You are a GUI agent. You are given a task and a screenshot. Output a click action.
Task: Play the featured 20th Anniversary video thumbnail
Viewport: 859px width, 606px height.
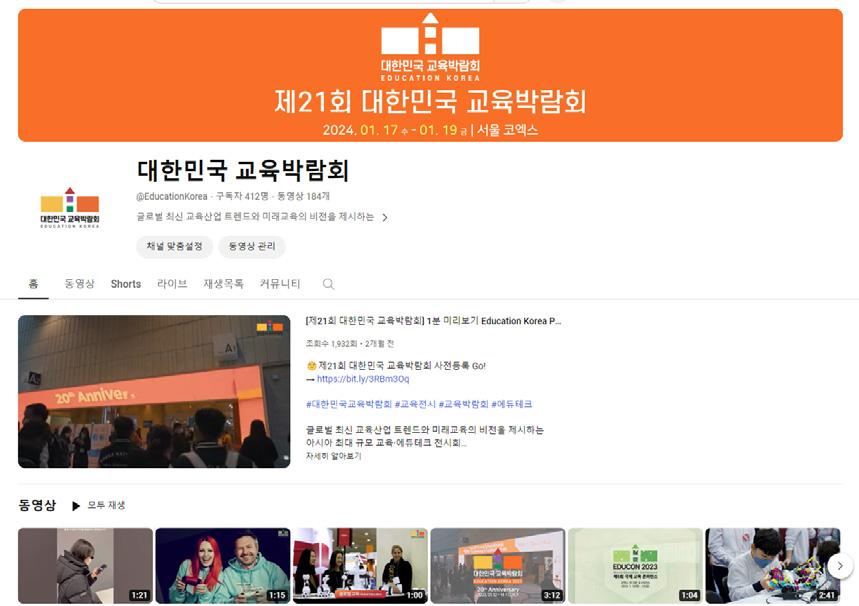click(x=154, y=391)
